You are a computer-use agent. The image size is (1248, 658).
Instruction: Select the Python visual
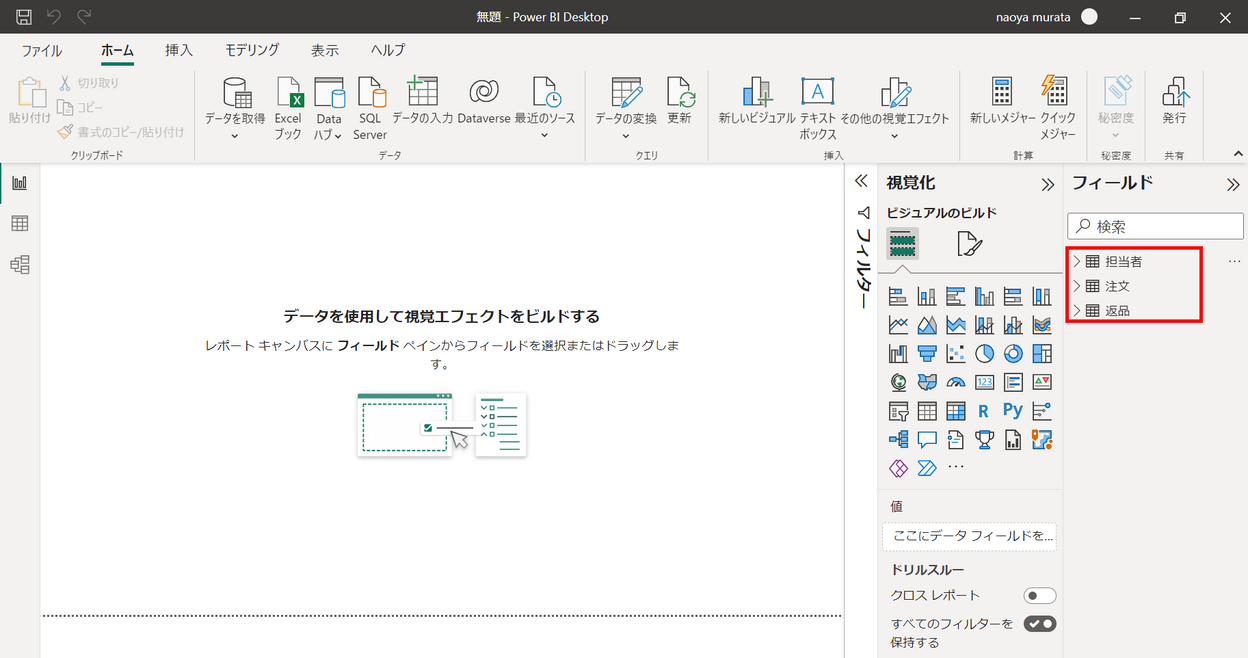tap(1013, 411)
